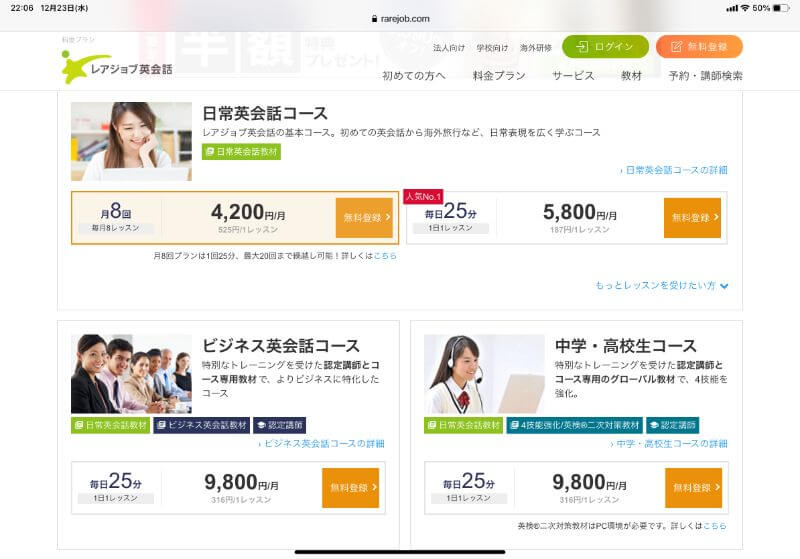The image size is (800, 559).
Task: Click 日常英会話教材 tag in 中学・高校生 card
Action: tap(463, 425)
